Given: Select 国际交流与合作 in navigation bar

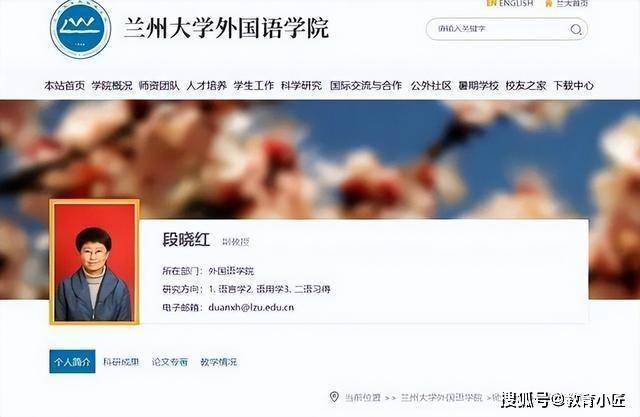Looking at the screenshot, I should (x=366, y=86).
